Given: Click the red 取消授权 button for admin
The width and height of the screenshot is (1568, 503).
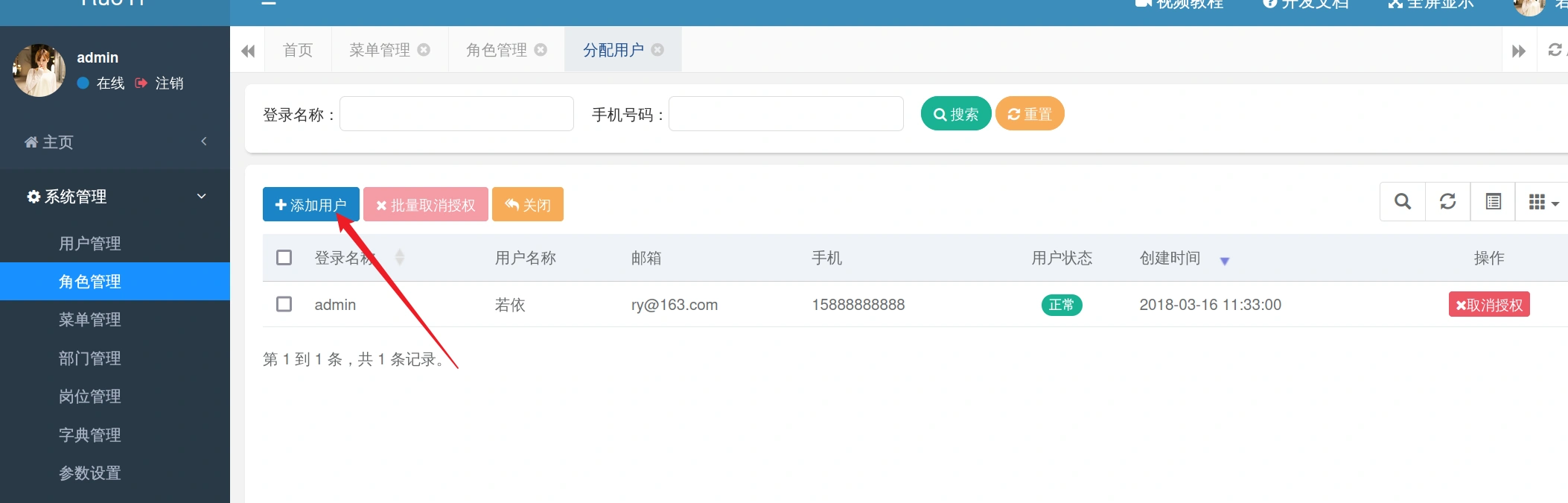Looking at the screenshot, I should pos(1488,305).
